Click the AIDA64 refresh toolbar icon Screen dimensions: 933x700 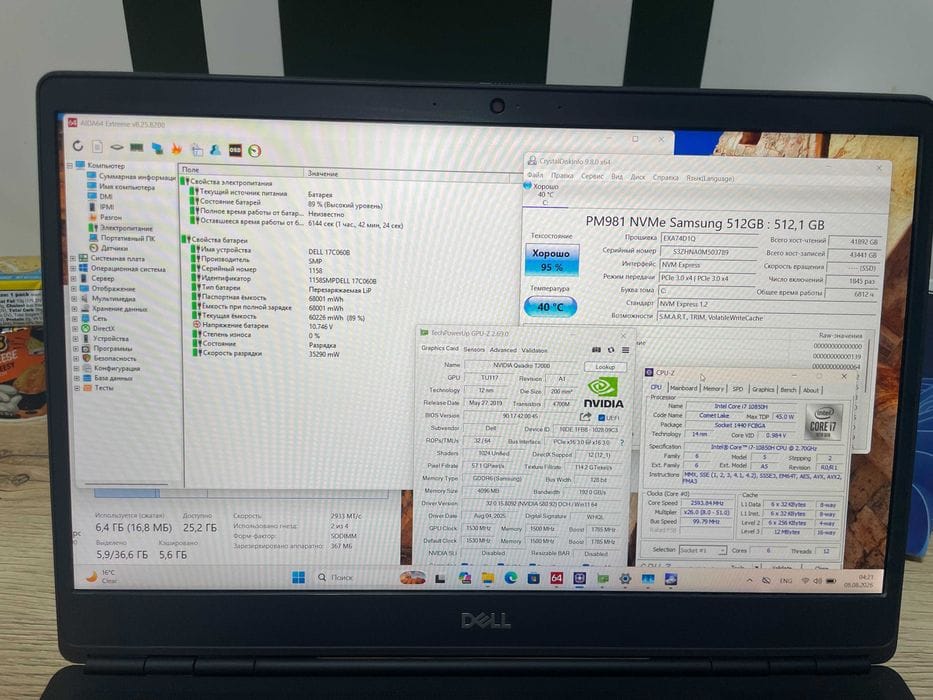(x=78, y=145)
